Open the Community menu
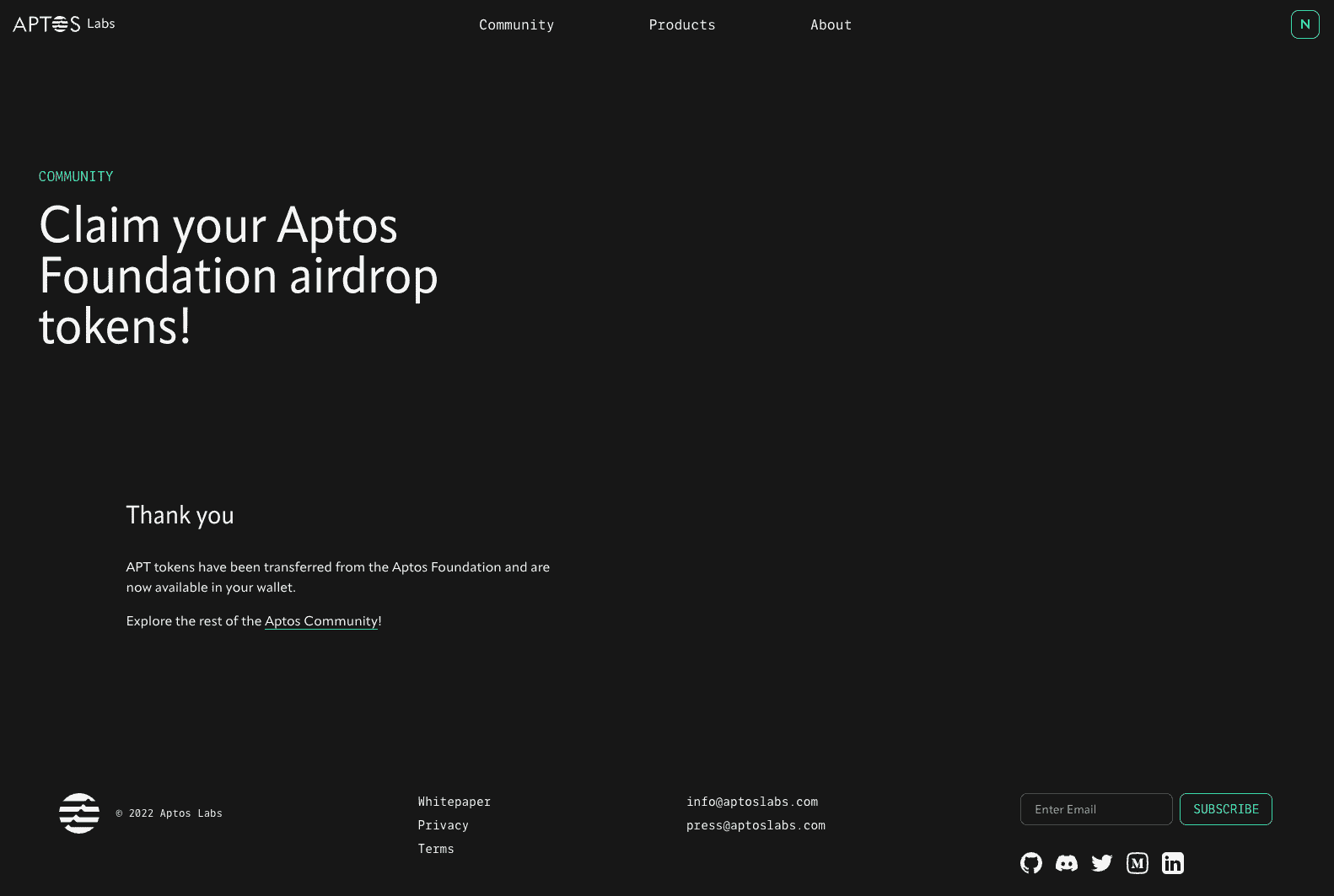 (x=517, y=25)
